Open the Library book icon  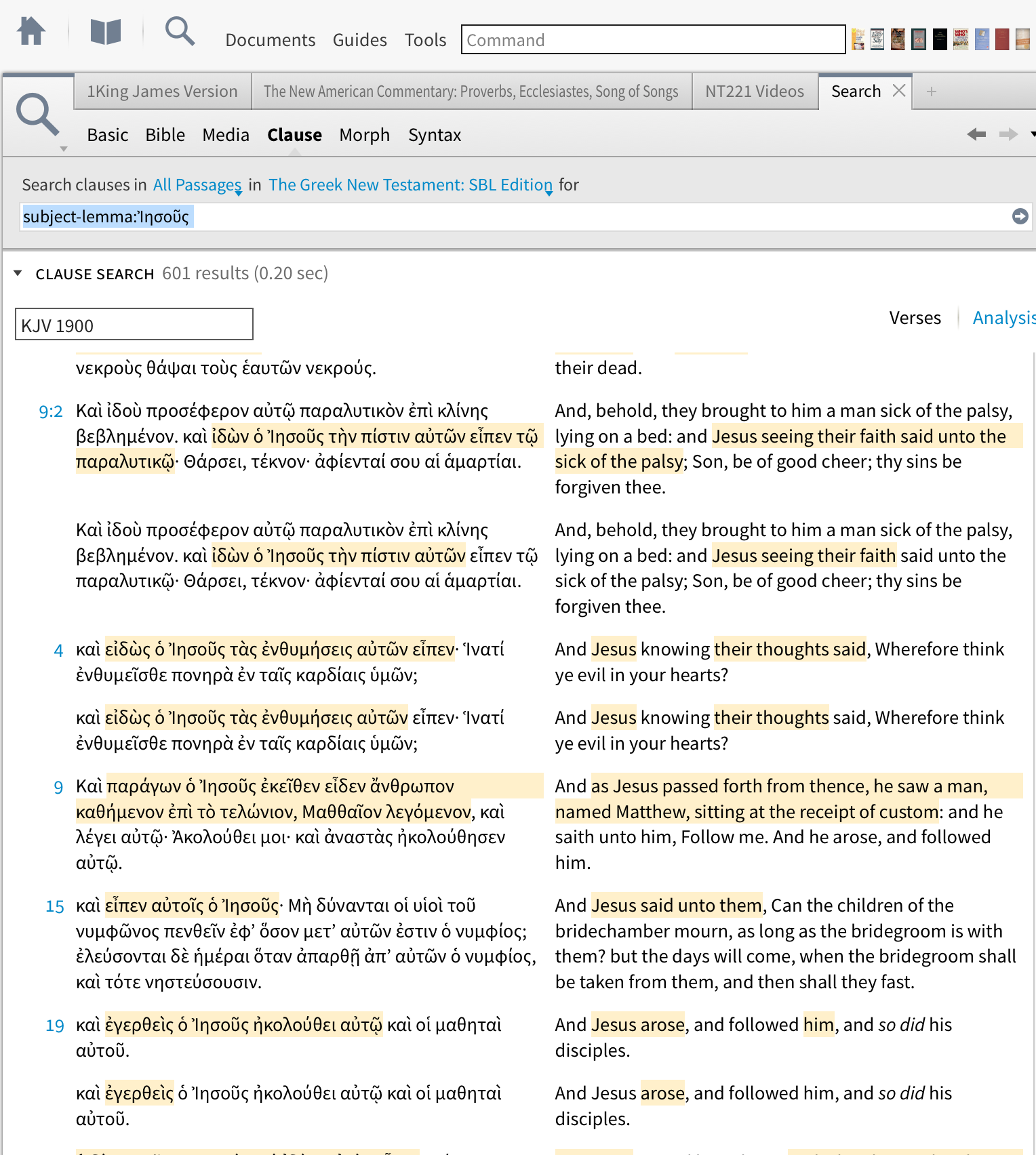click(105, 31)
